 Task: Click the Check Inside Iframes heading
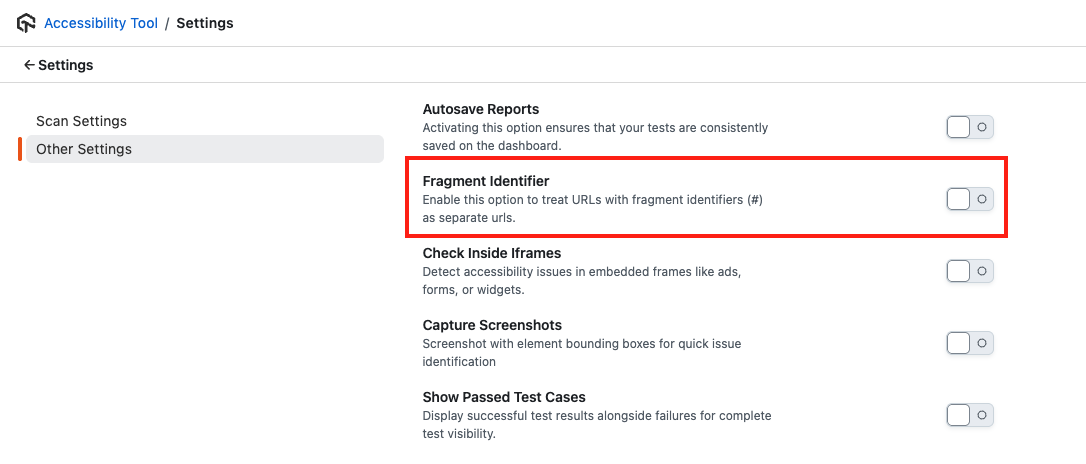pyautogui.click(x=491, y=253)
